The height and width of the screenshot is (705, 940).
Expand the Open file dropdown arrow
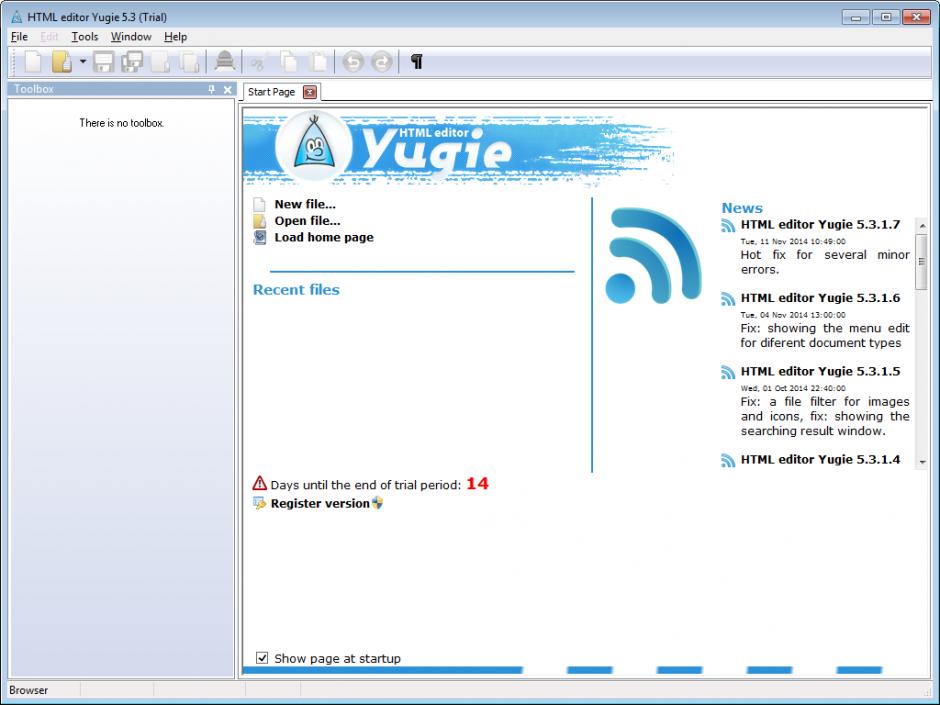pos(83,61)
